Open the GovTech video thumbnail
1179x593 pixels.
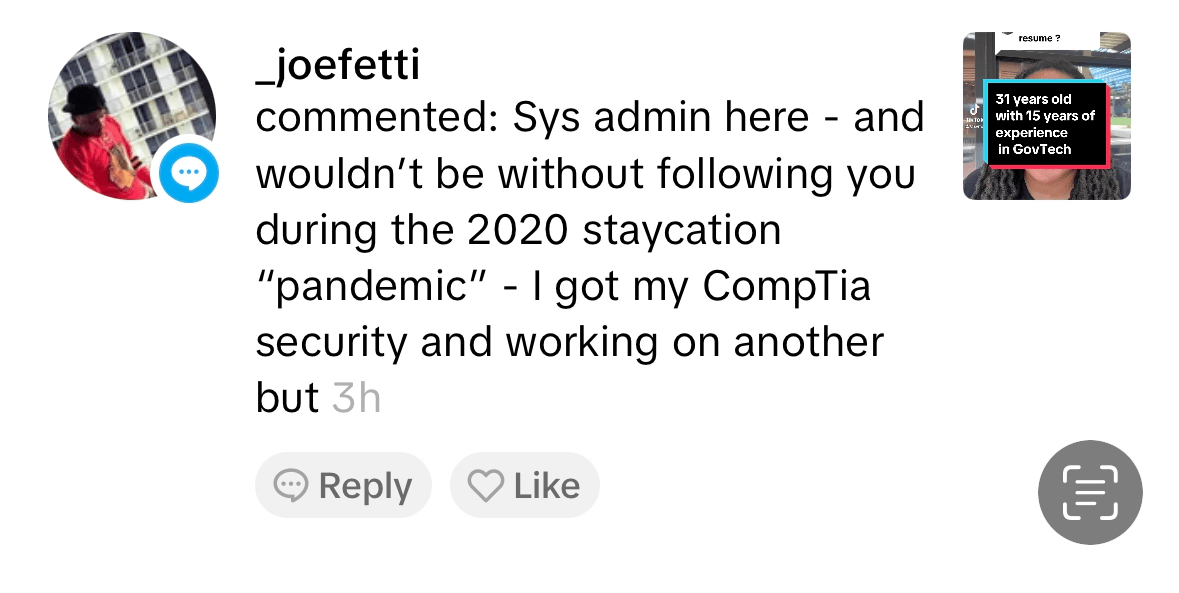(x=1046, y=115)
